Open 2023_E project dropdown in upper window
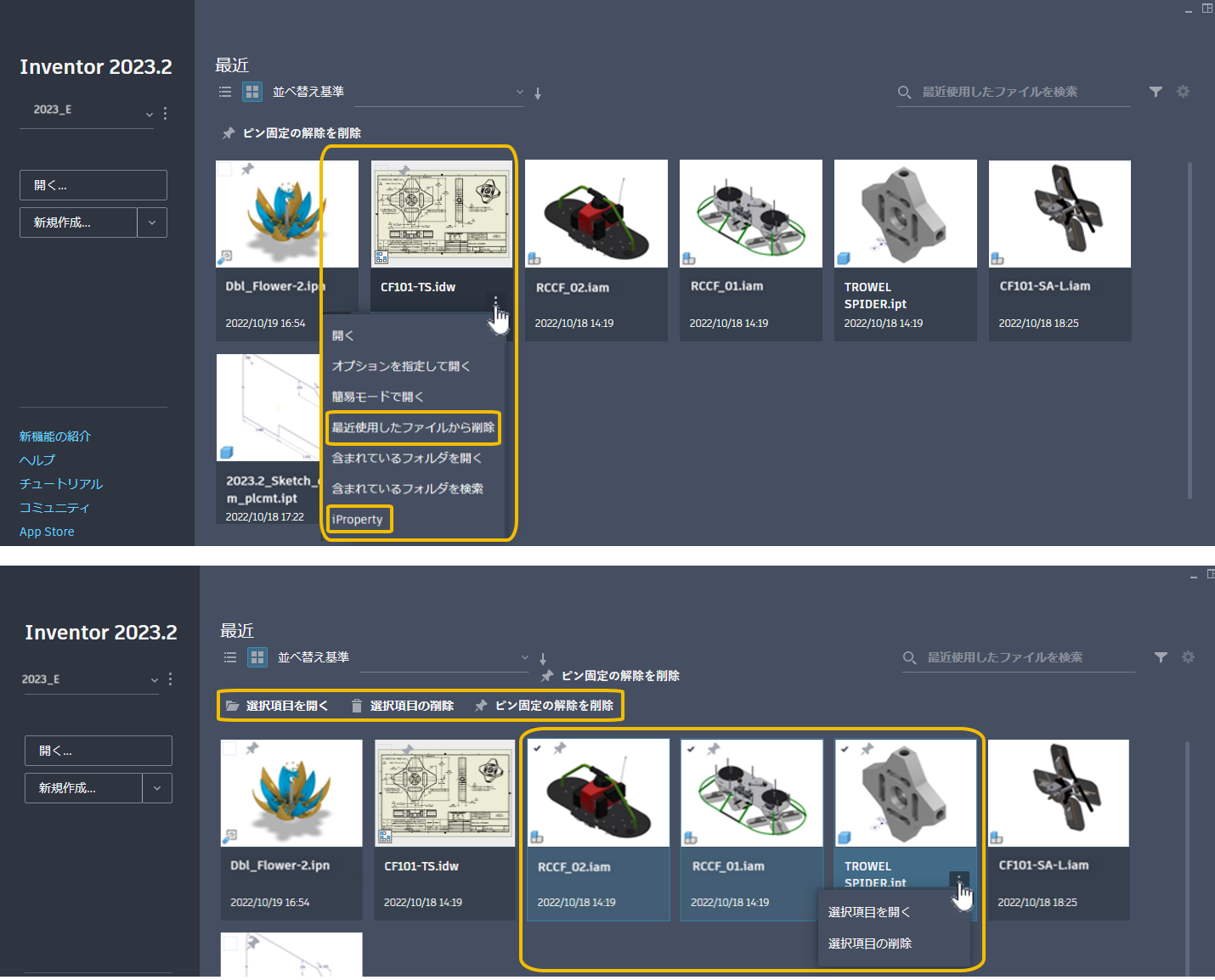The height and width of the screenshot is (980, 1215). 87,110
